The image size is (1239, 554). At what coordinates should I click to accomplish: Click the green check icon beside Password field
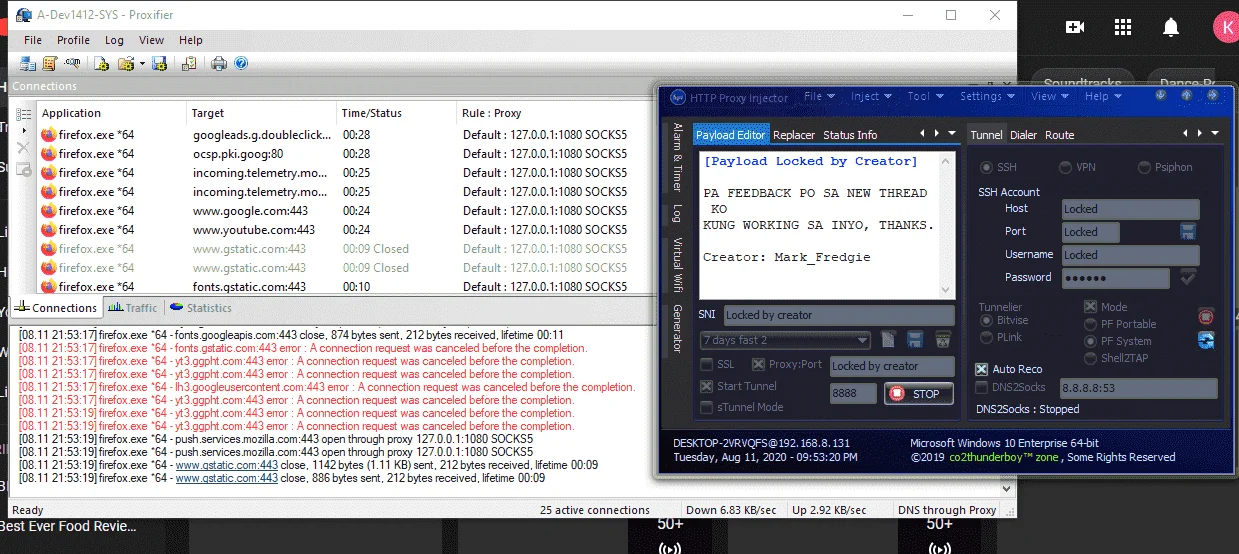tap(1188, 277)
